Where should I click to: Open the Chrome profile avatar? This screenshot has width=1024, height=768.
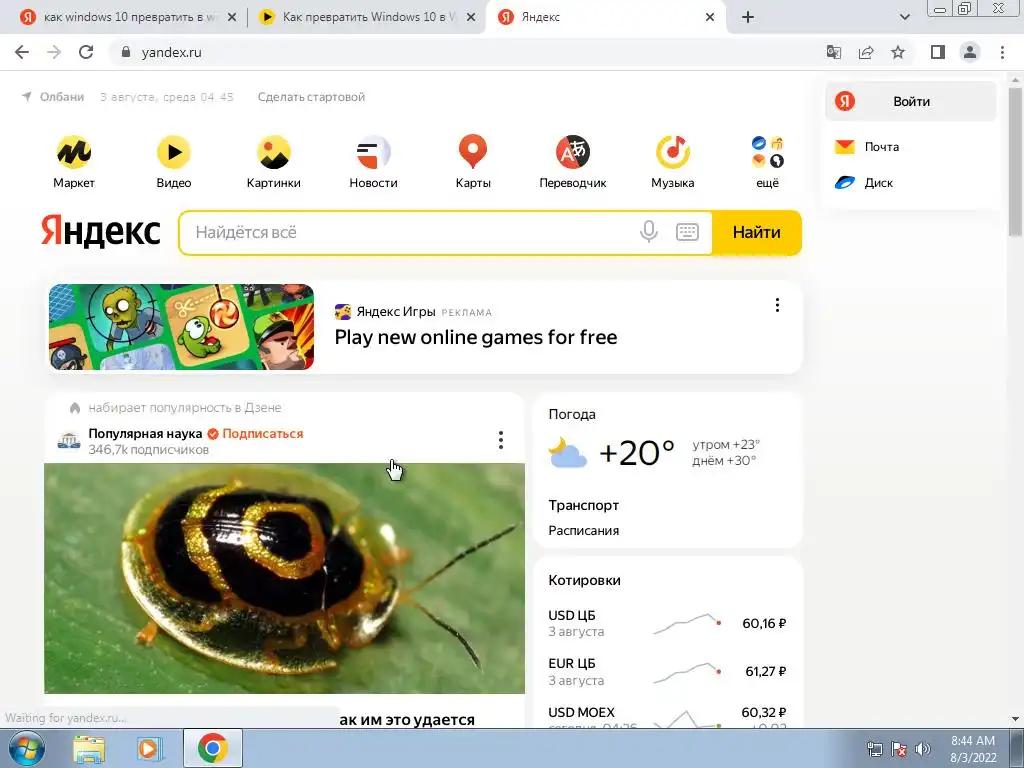(x=970, y=52)
